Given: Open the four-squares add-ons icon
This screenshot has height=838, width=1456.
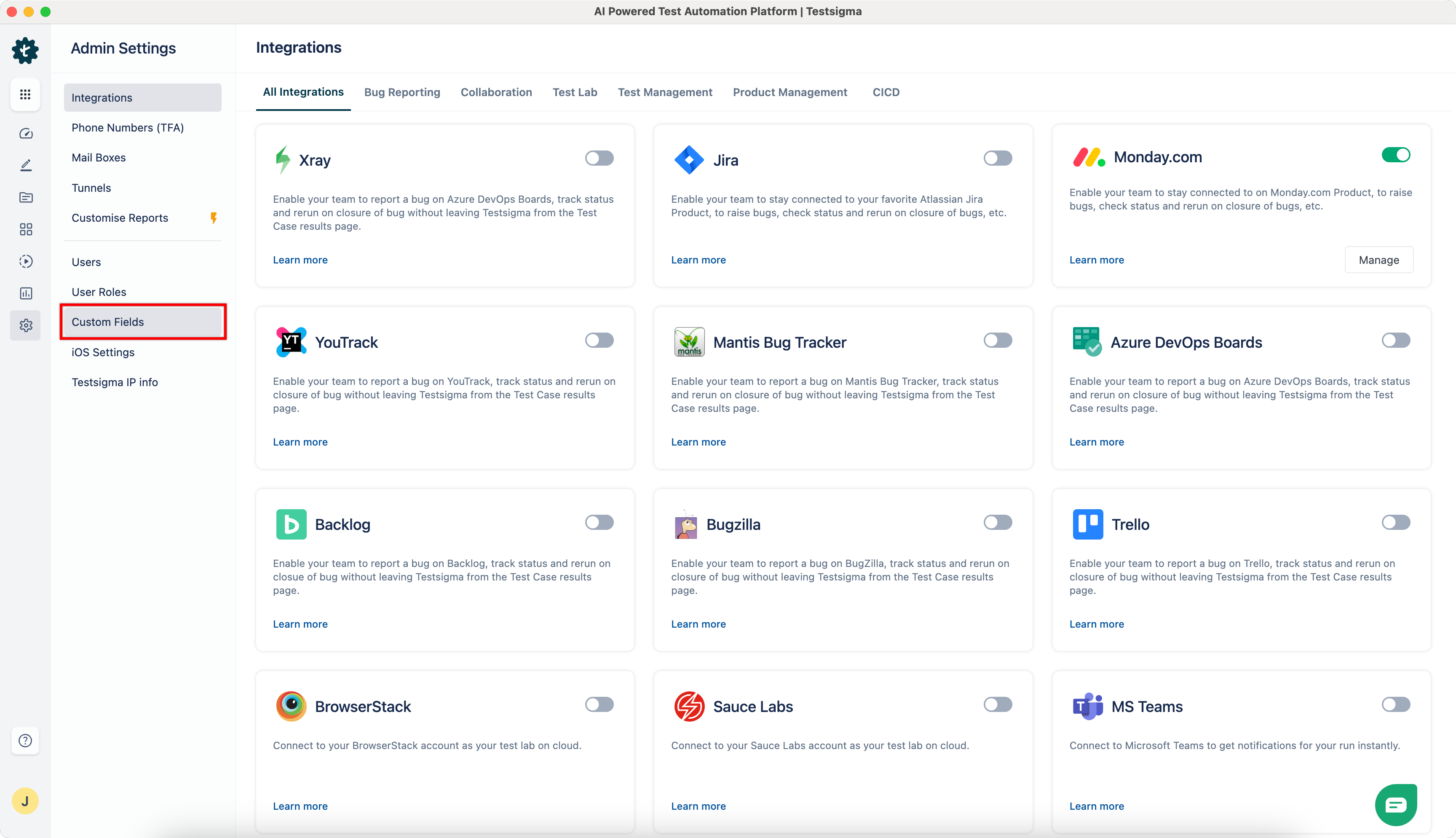Looking at the screenshot, I should 26,229.
